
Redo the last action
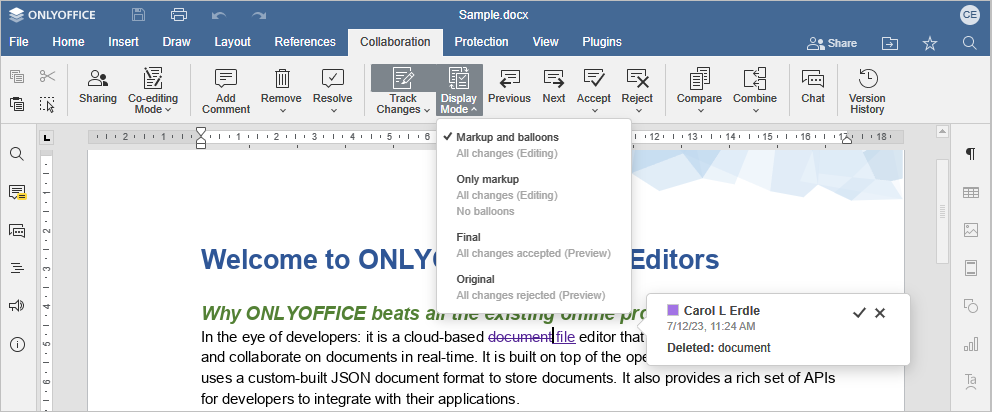pos(258,15)
